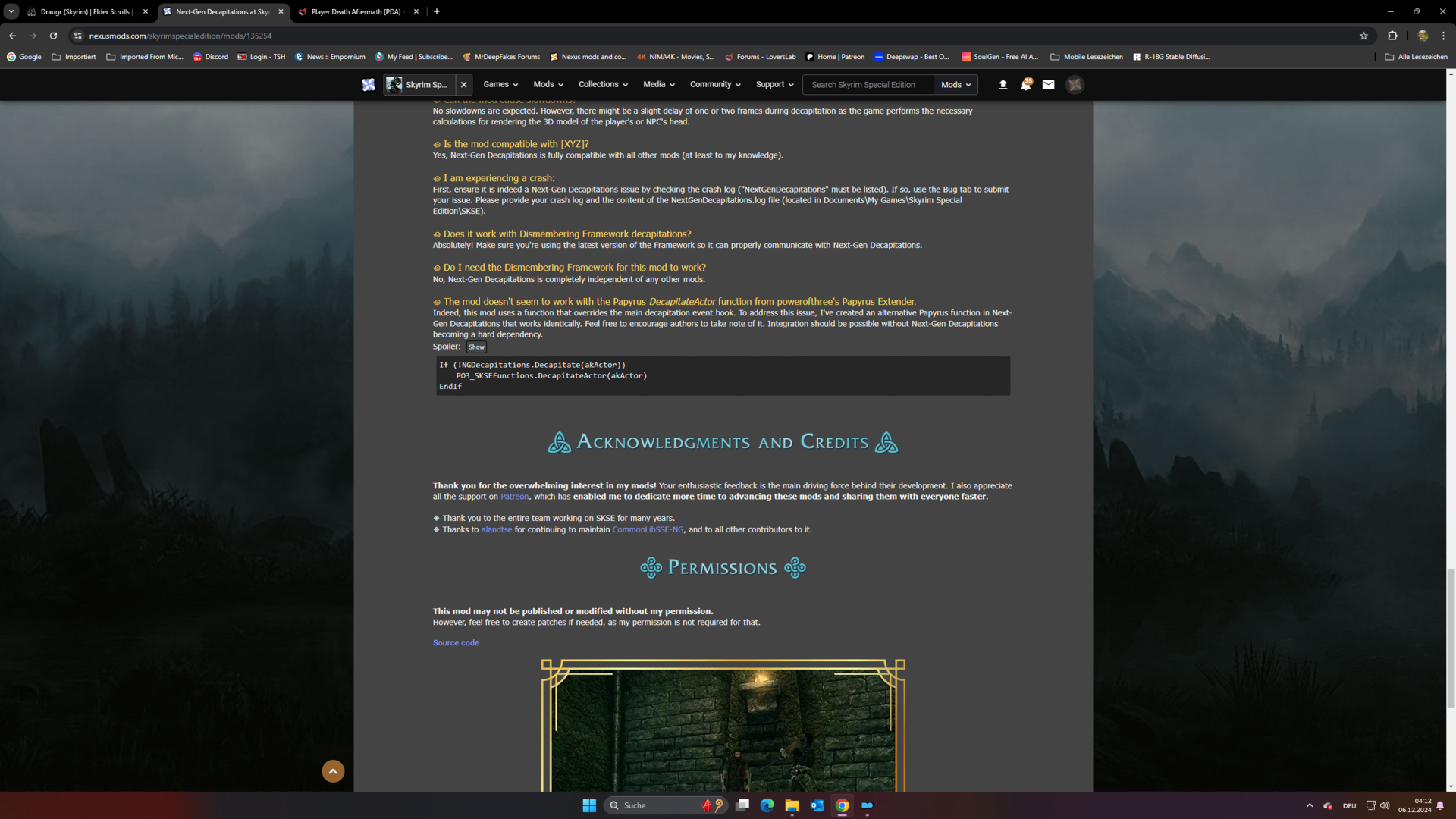Viewport: 1456px width, 819px height.
Task: Expand the Community dropdown
Action: 714,84
